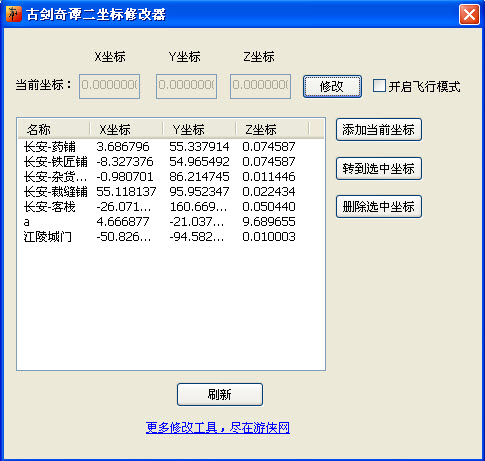Select the 长安-杂货… row
The height and width of the screenshot is (461, 485).
pos(171,177)
